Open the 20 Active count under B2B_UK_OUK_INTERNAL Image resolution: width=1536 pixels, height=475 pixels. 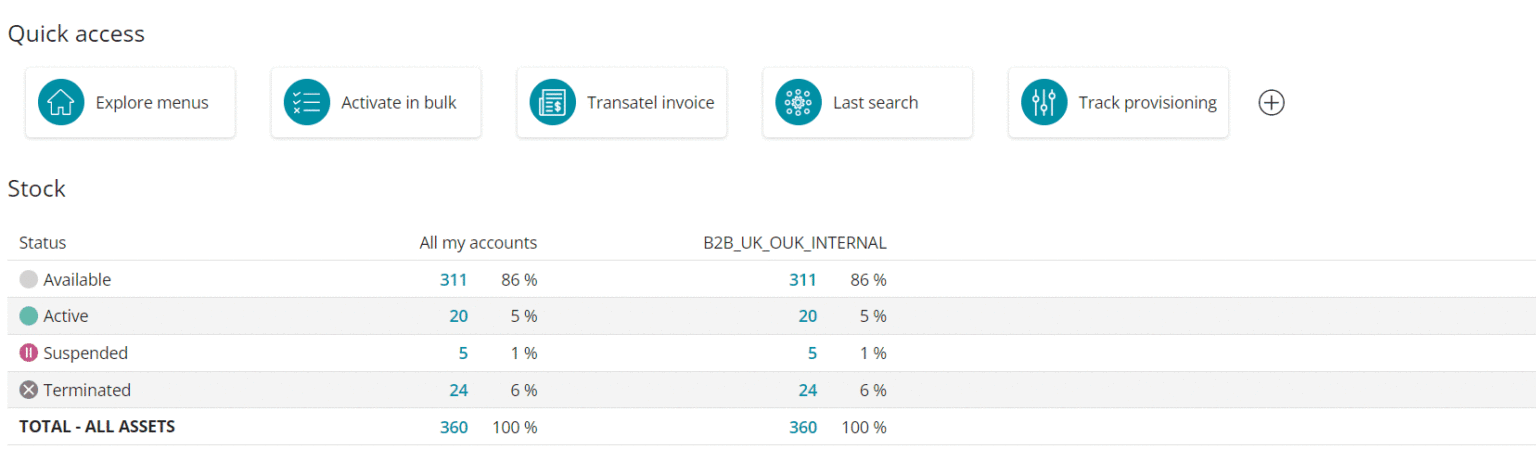tap(807, 316)
